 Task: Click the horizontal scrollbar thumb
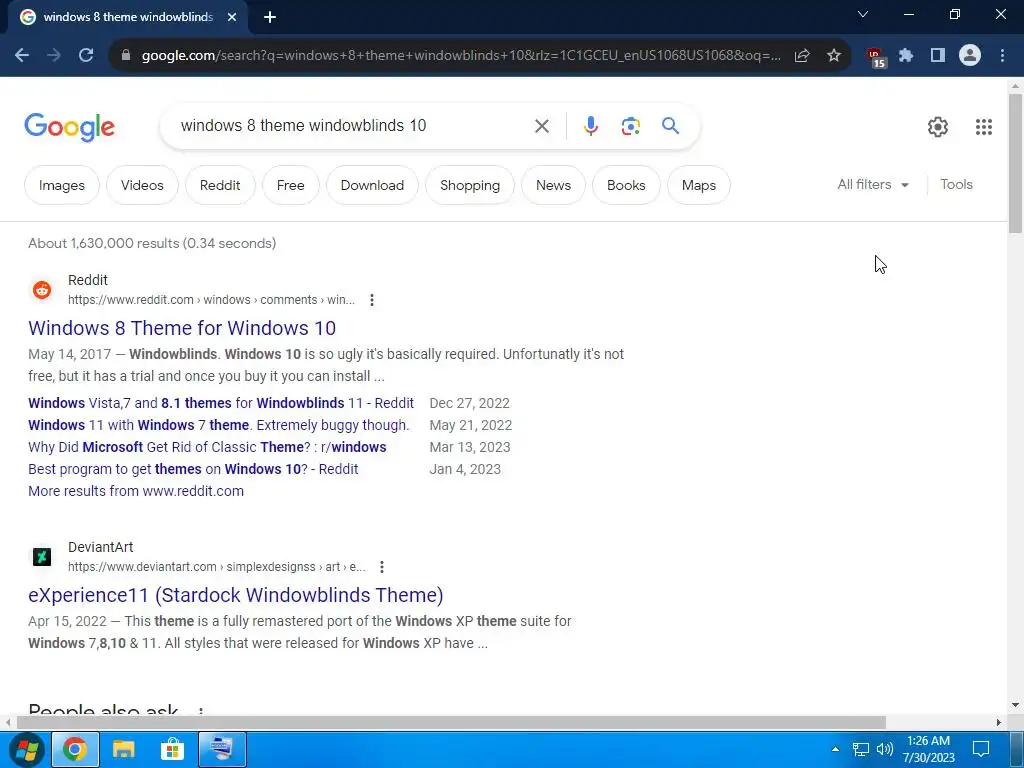[x=451, y=722]
